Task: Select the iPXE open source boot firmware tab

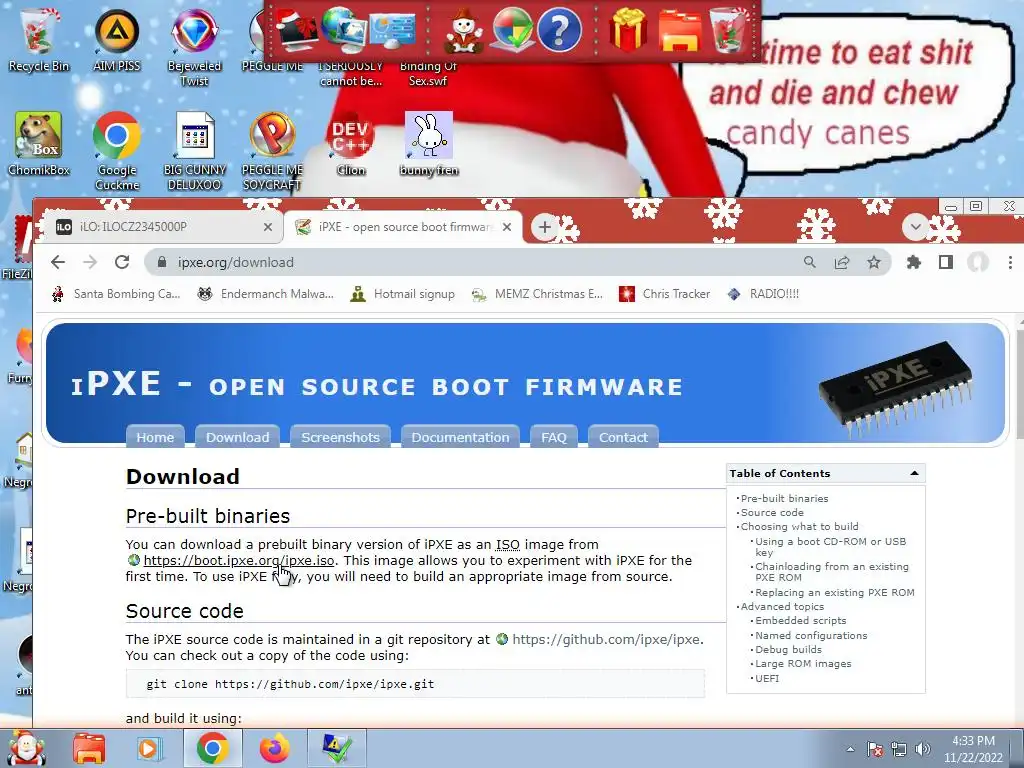Action: (x=403, y=227)
